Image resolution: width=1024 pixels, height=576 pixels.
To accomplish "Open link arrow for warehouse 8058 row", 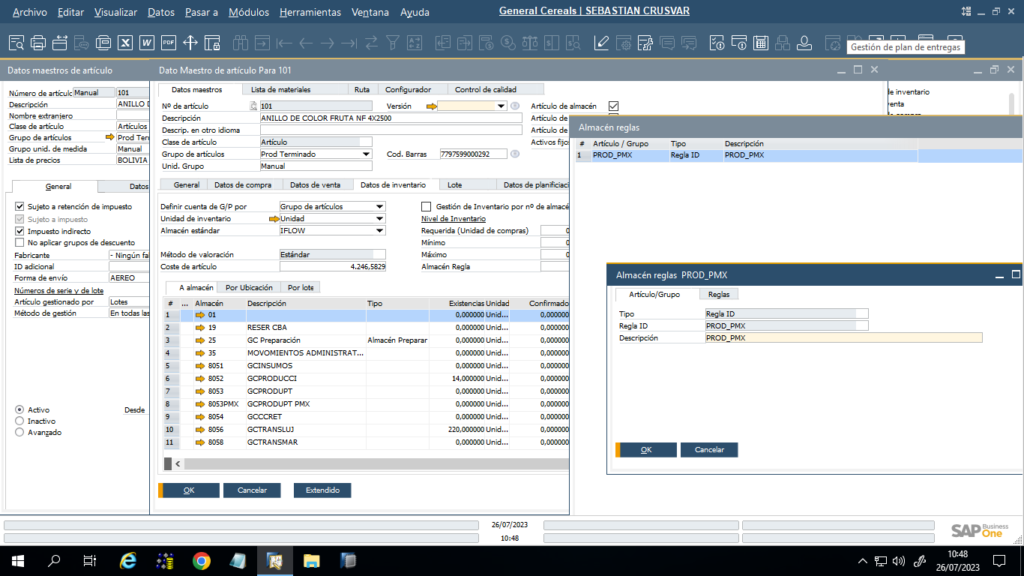I will click(x=200, y=443).
